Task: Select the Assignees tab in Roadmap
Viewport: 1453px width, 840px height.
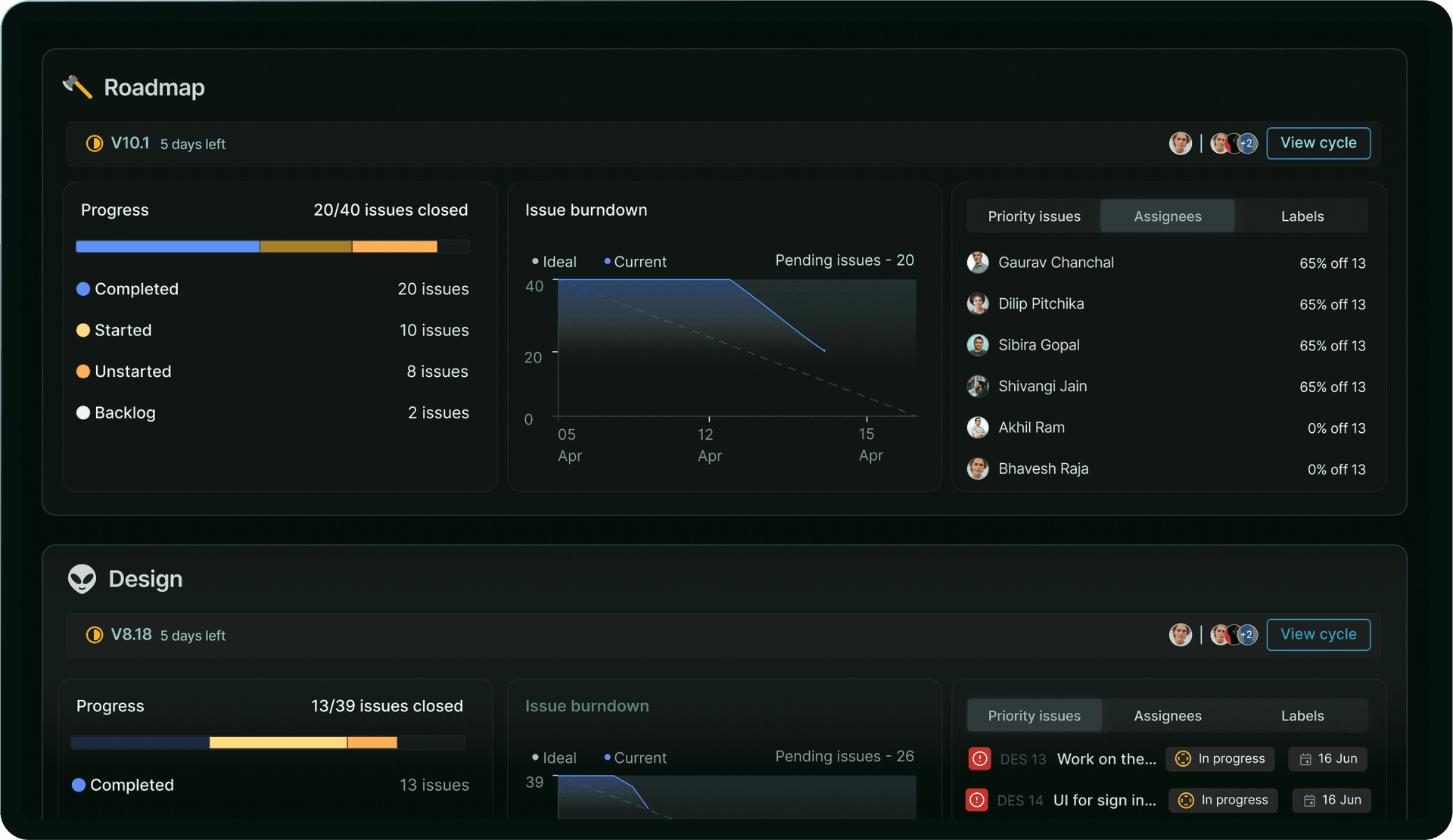Action: [x=1168, y=216]
